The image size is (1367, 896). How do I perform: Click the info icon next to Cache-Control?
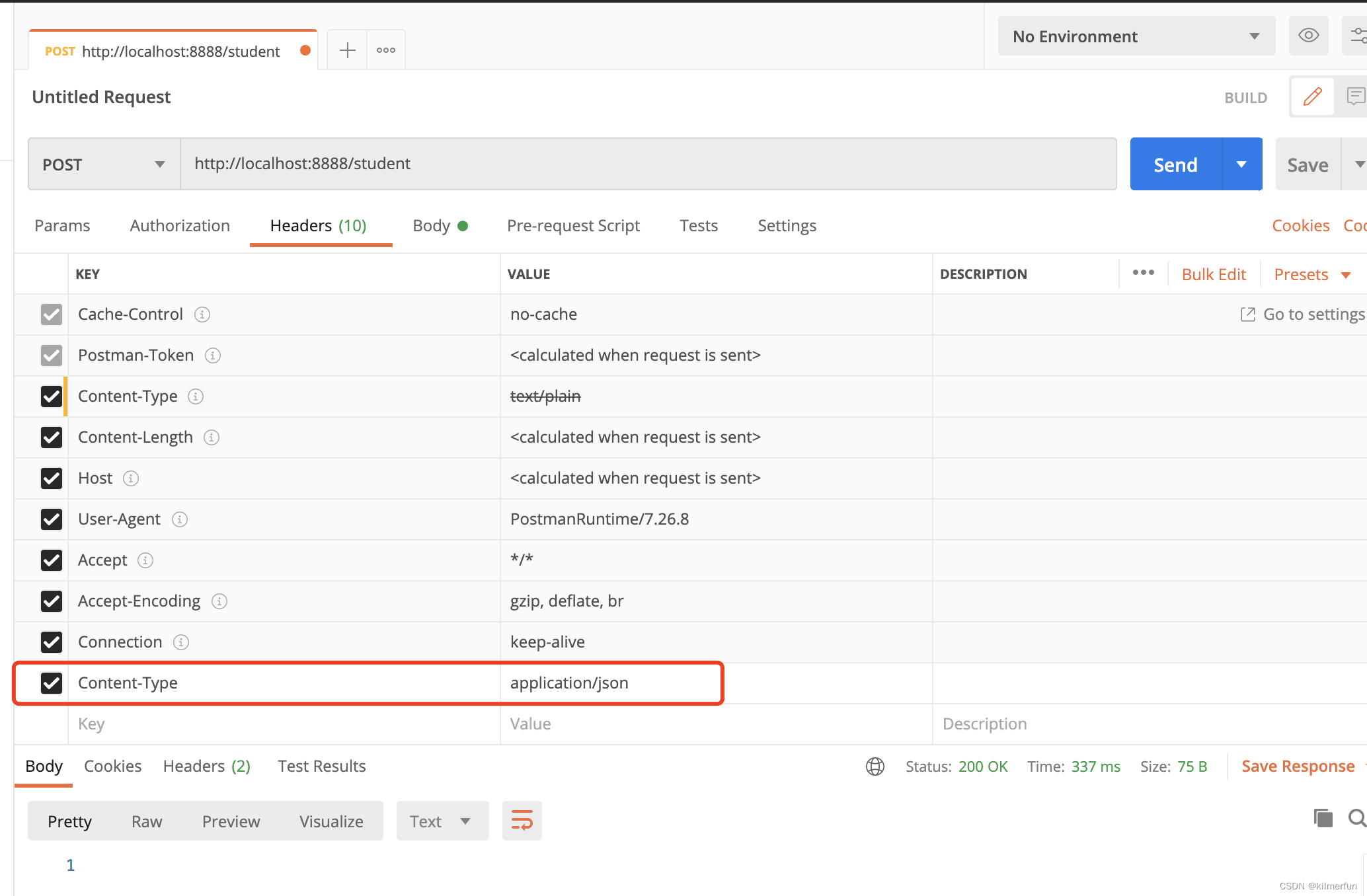pos(202,315)
